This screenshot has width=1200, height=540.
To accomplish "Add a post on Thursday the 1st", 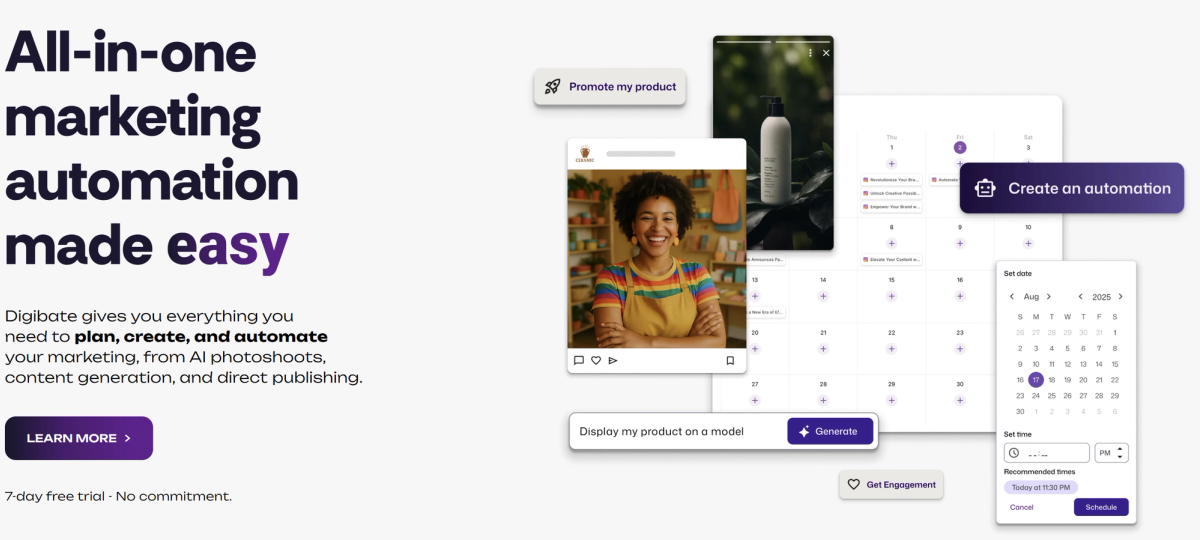I will tap(891, 162).
